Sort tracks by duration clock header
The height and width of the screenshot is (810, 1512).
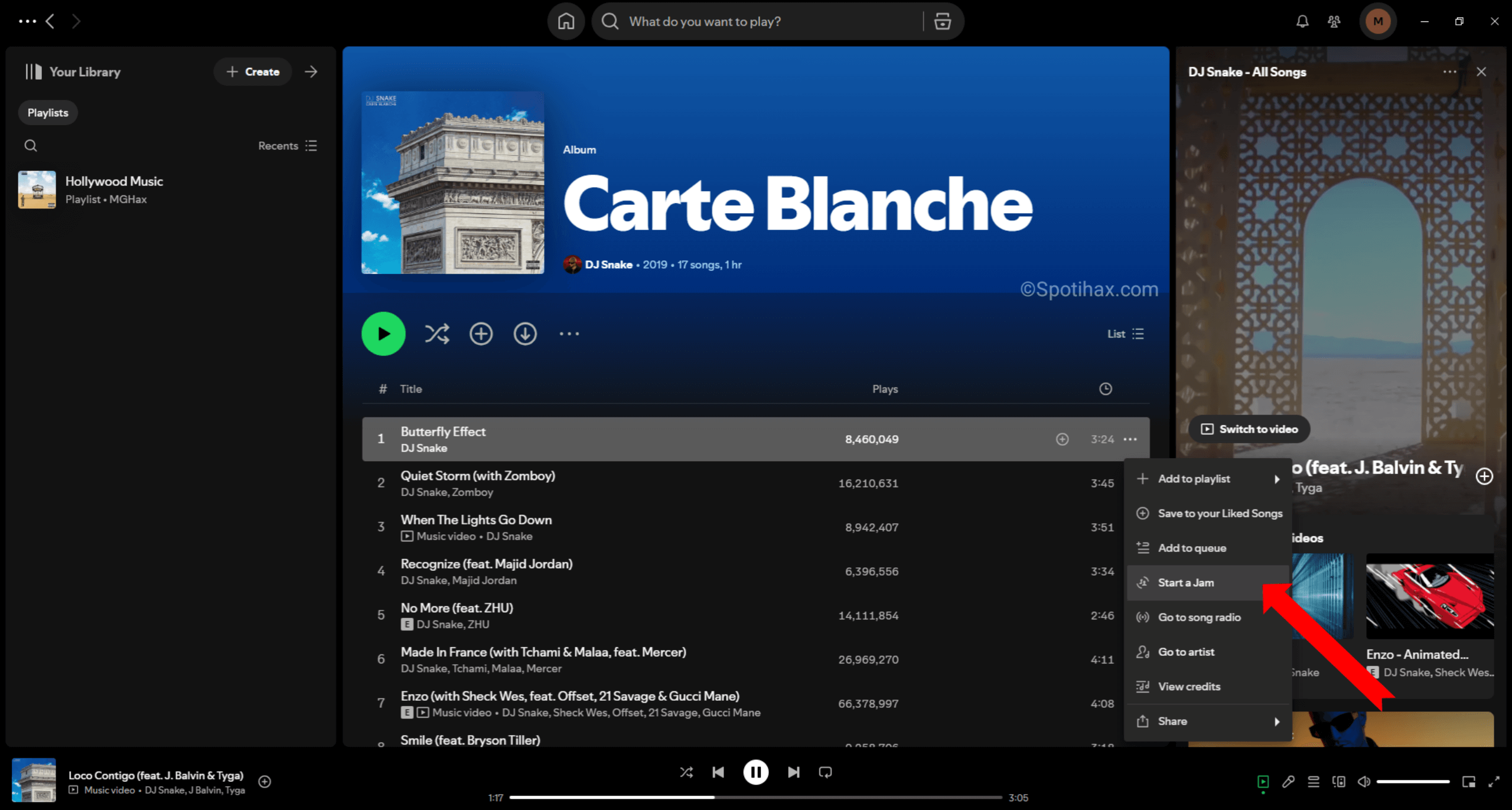point(1105,389)
